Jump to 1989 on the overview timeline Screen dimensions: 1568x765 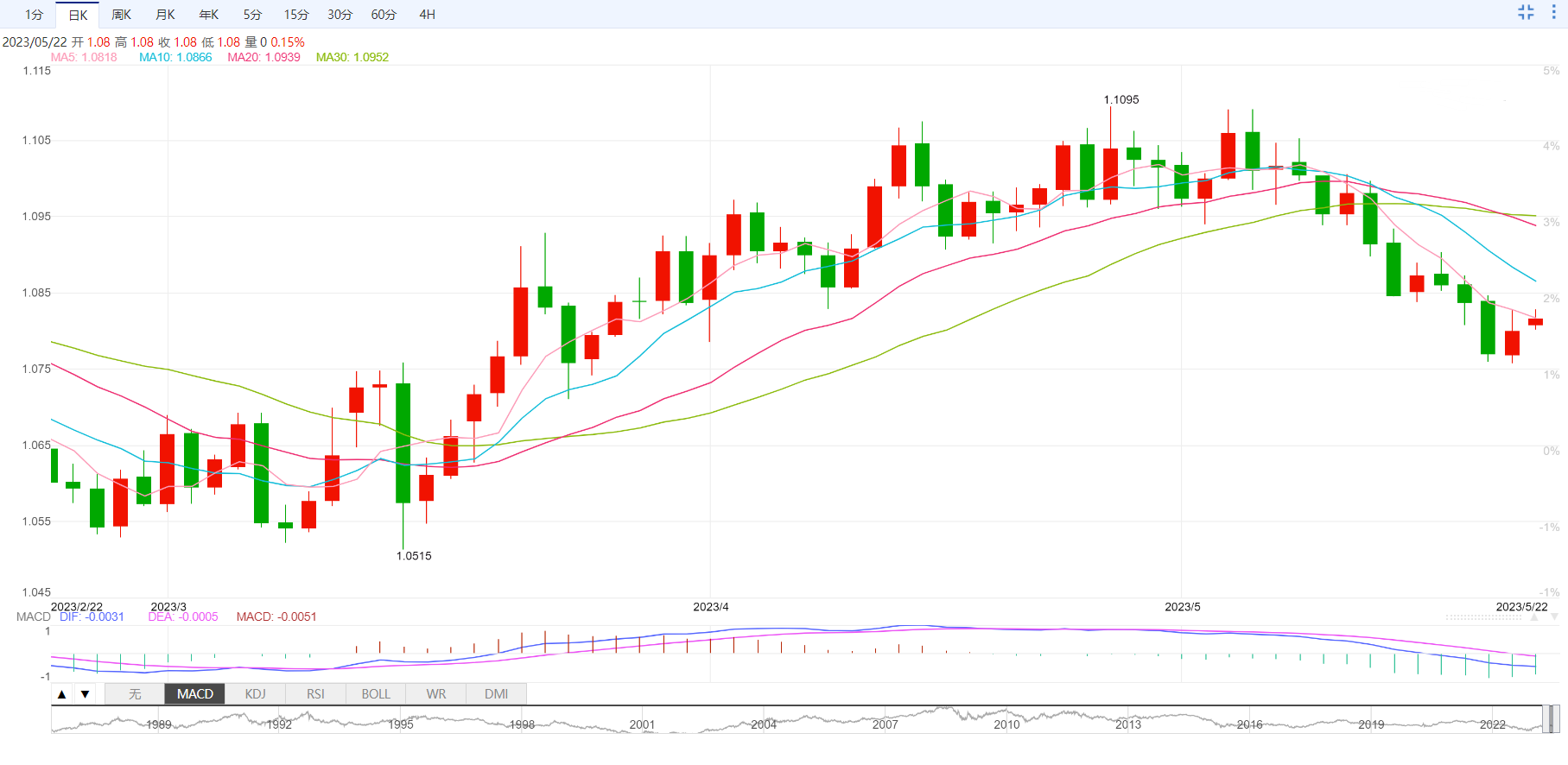[159, 724]
